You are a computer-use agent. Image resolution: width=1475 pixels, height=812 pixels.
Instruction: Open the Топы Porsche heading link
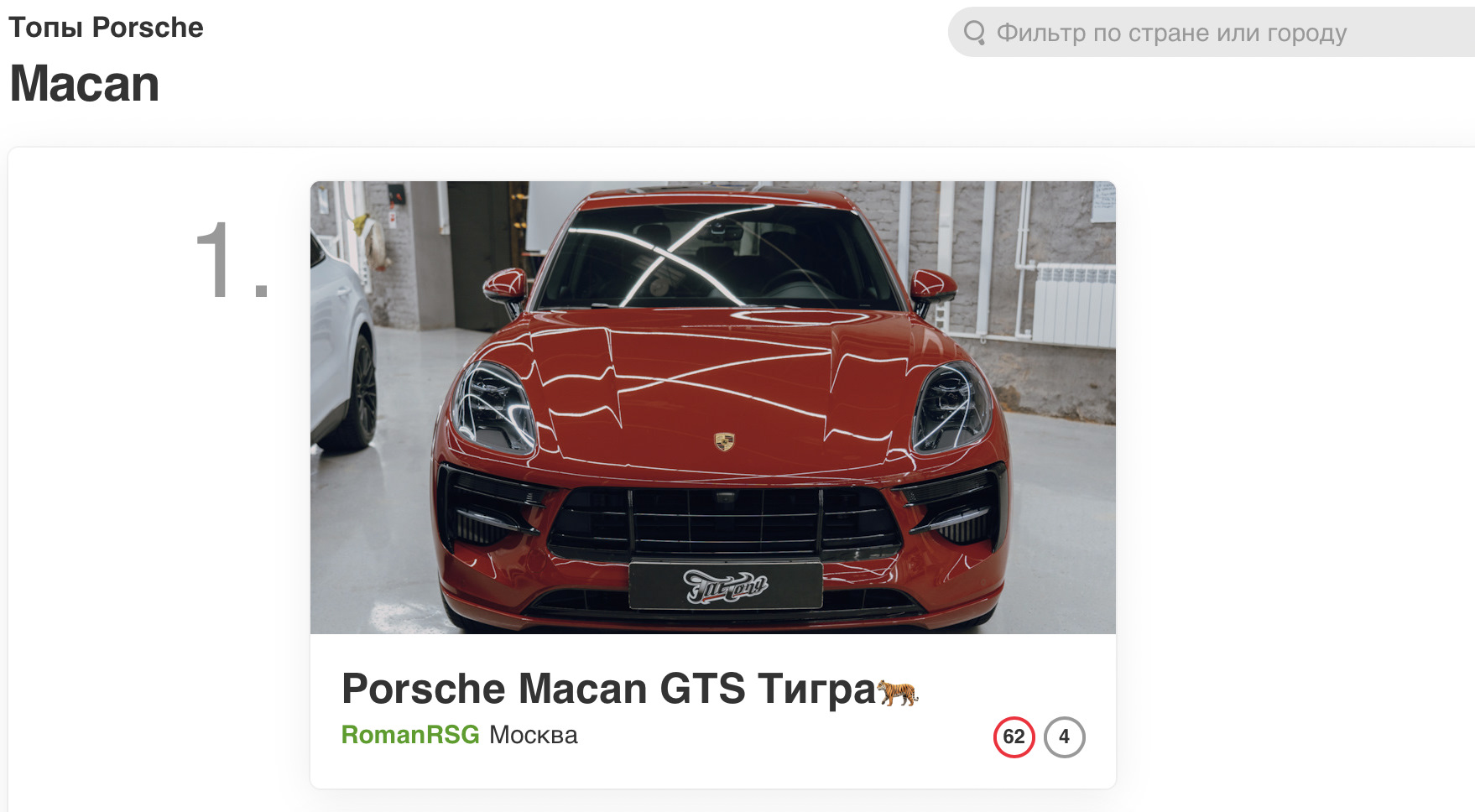106,28
